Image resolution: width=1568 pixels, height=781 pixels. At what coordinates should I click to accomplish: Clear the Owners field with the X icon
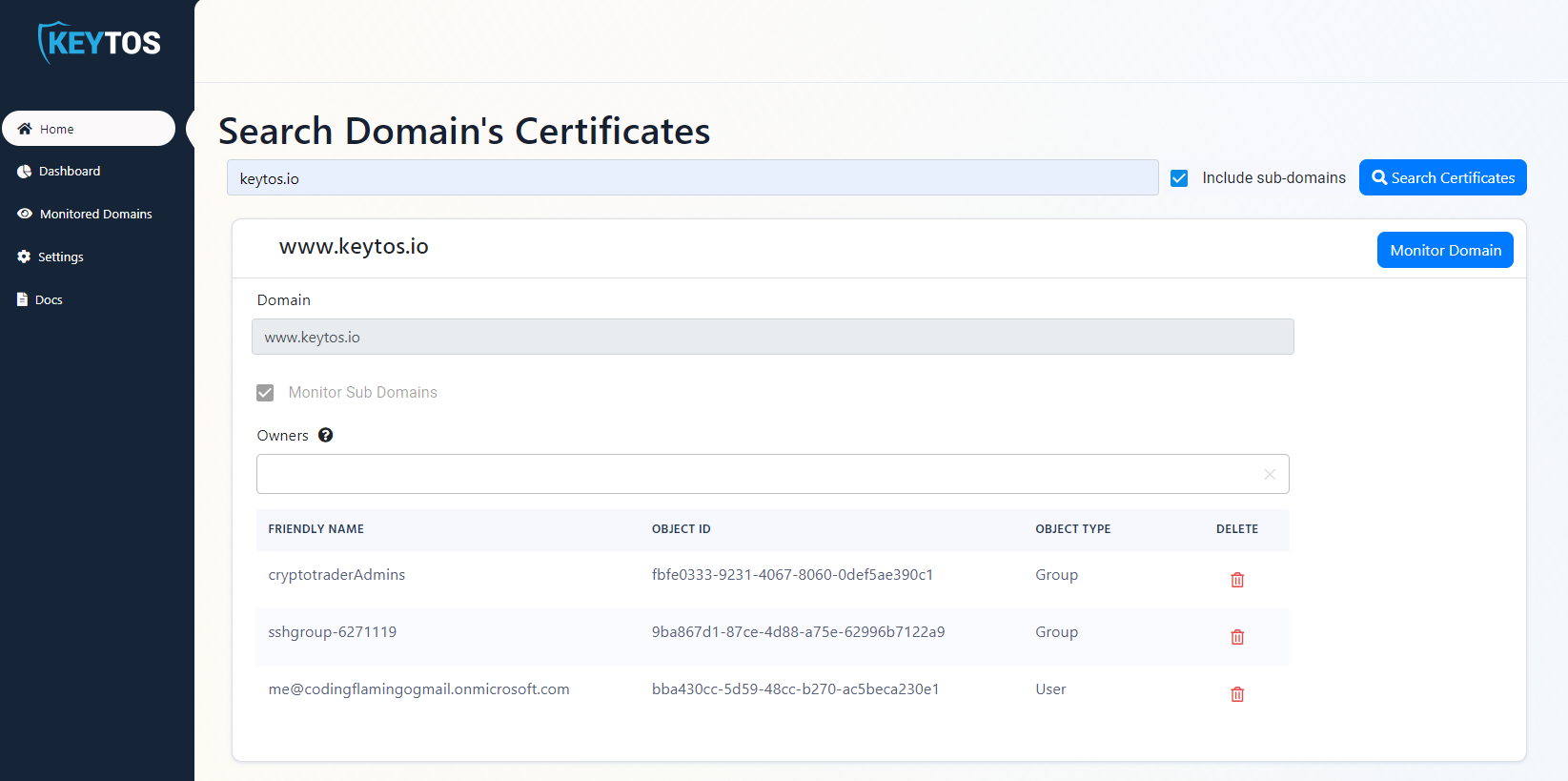coord(1269,474)
